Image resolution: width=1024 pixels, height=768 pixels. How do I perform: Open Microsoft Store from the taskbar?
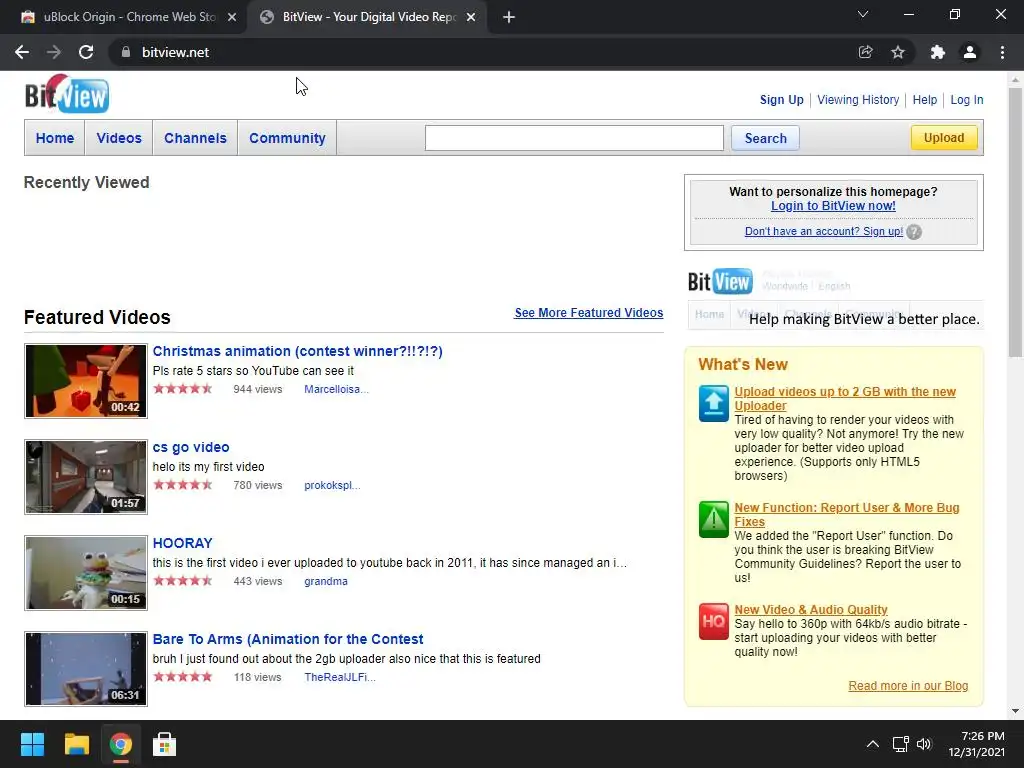pos(164,744)
